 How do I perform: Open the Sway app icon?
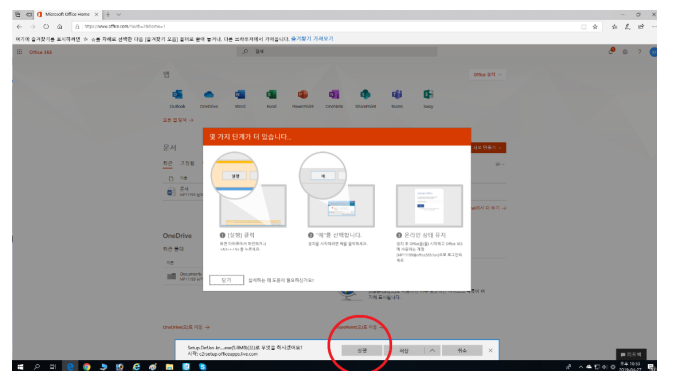coord(428,95)
